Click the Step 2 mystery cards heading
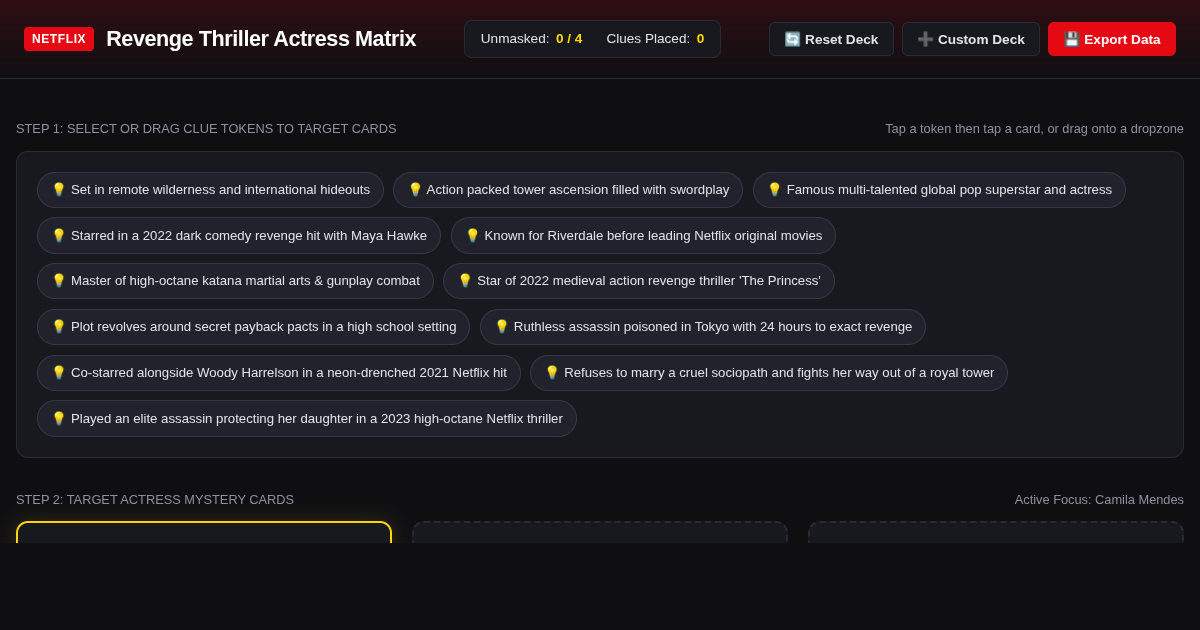 pos(155,500)
